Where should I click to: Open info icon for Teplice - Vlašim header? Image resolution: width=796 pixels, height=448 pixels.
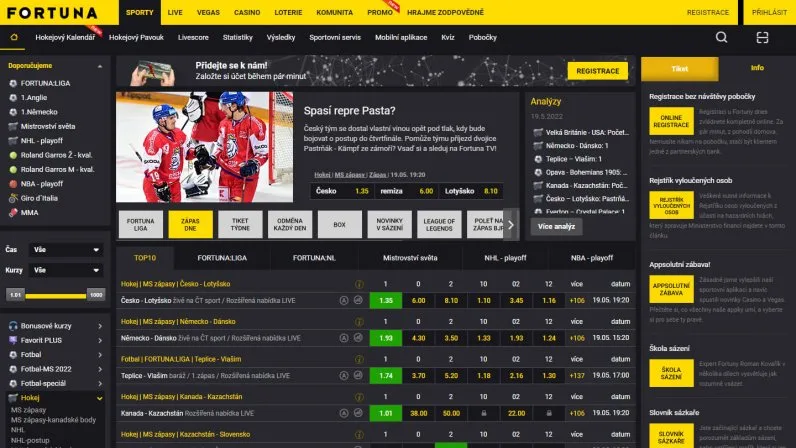pyautogui.click(x=345, y=358)
